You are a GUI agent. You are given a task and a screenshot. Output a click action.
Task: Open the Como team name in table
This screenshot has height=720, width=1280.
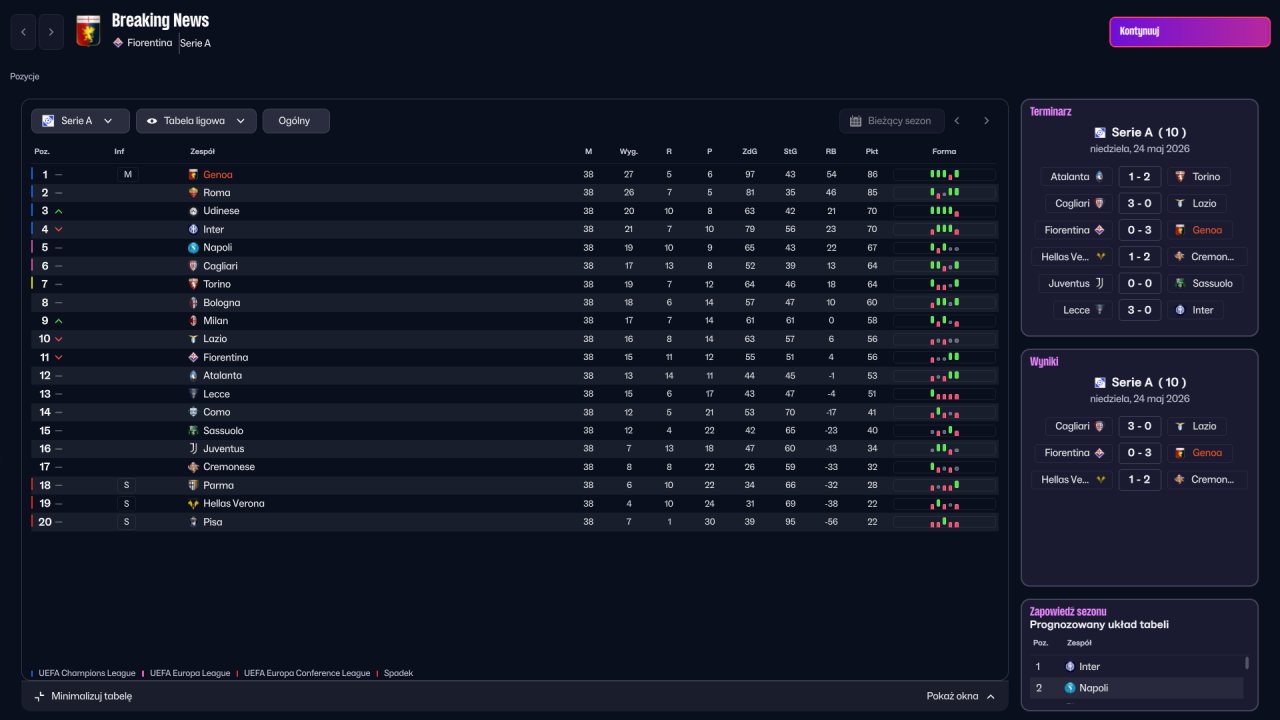tap(217, 412)
